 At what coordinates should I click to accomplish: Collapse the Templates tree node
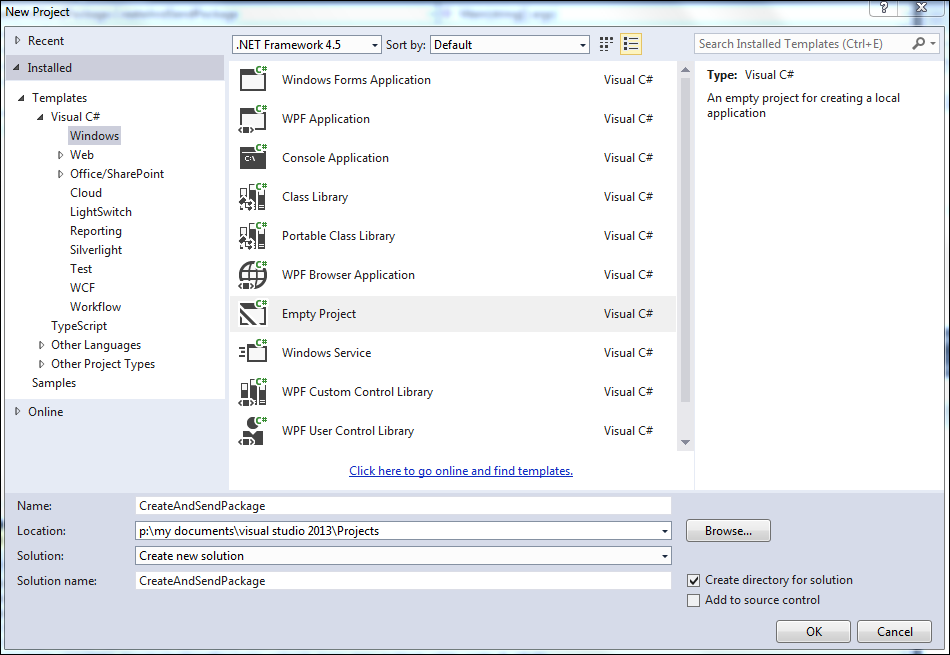click(21, 98)
